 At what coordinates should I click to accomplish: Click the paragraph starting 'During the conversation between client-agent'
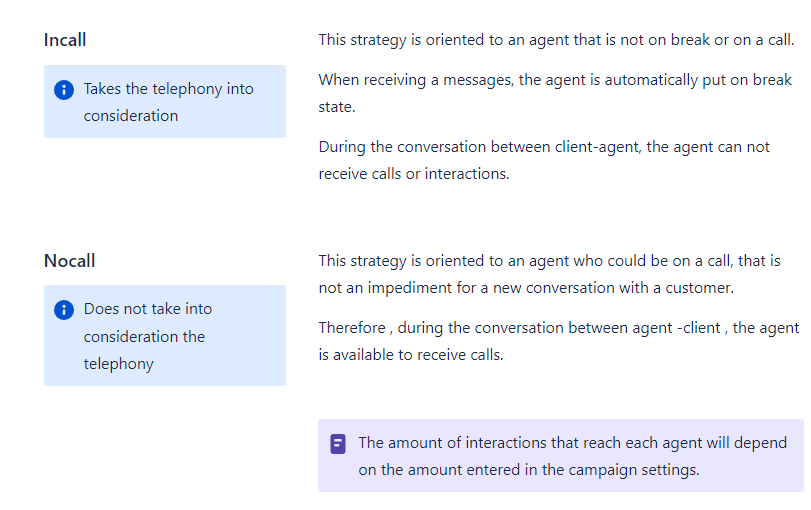(544, 160)
